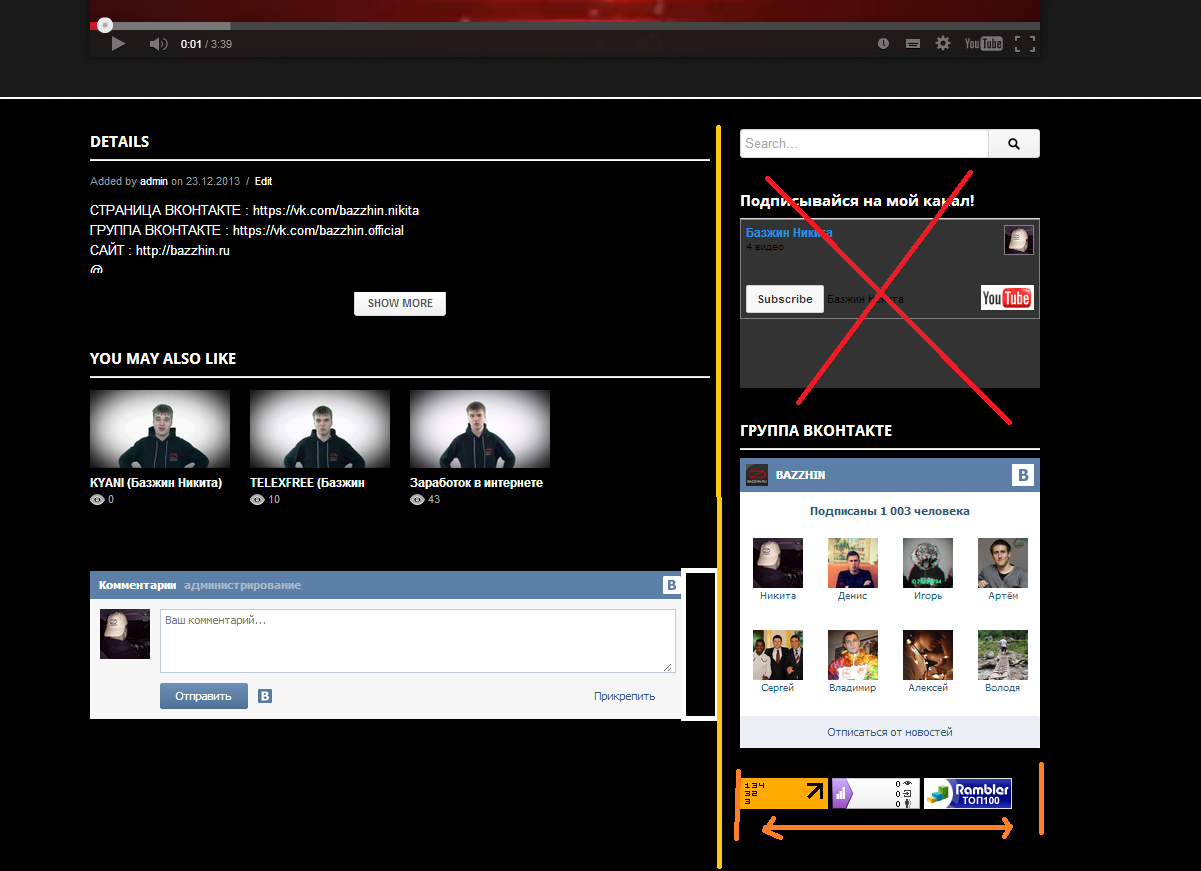Image resolution: width=1201 pixels, height=871 pixels.
Task: Open Володя member avatar
Action: pos(1003,655)
